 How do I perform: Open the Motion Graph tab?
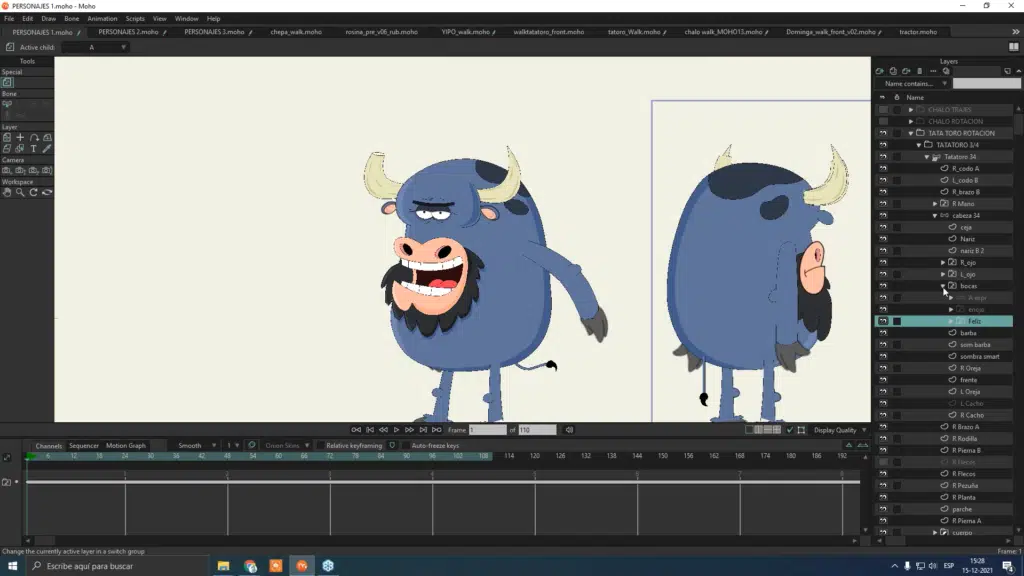point(125,445)
